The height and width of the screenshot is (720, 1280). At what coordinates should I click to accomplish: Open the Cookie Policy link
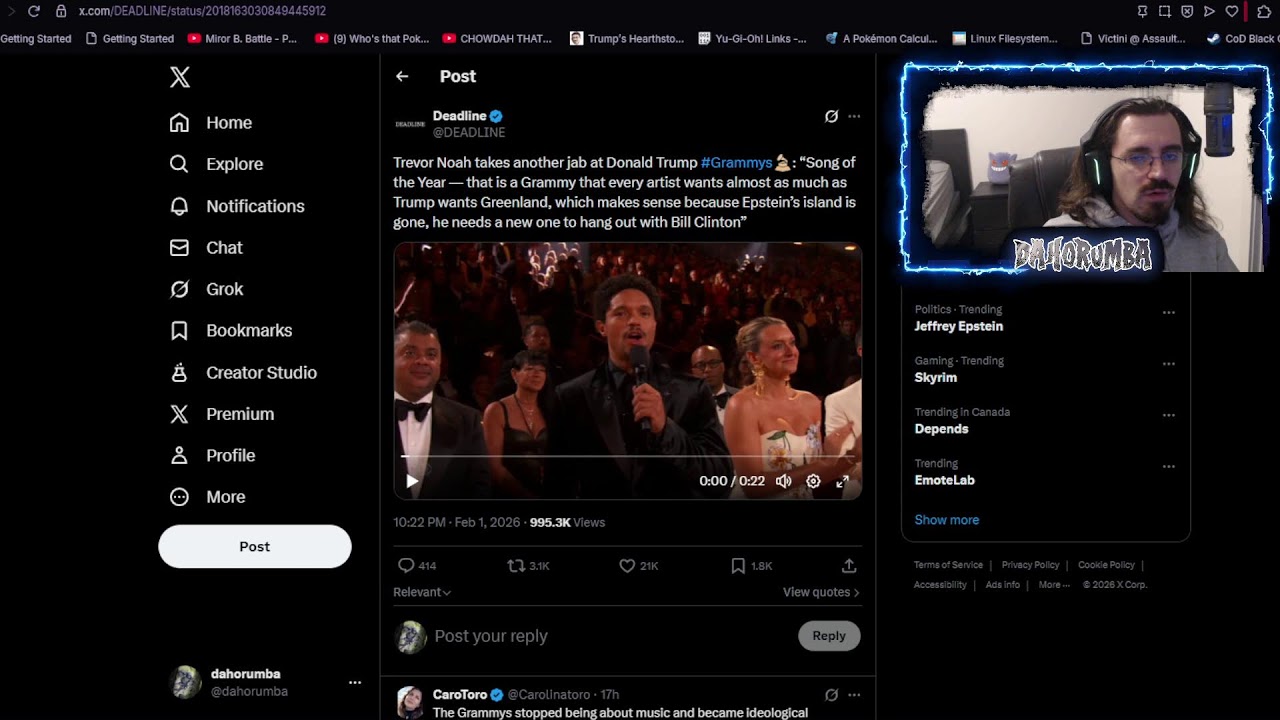[x=1106, y=565]
